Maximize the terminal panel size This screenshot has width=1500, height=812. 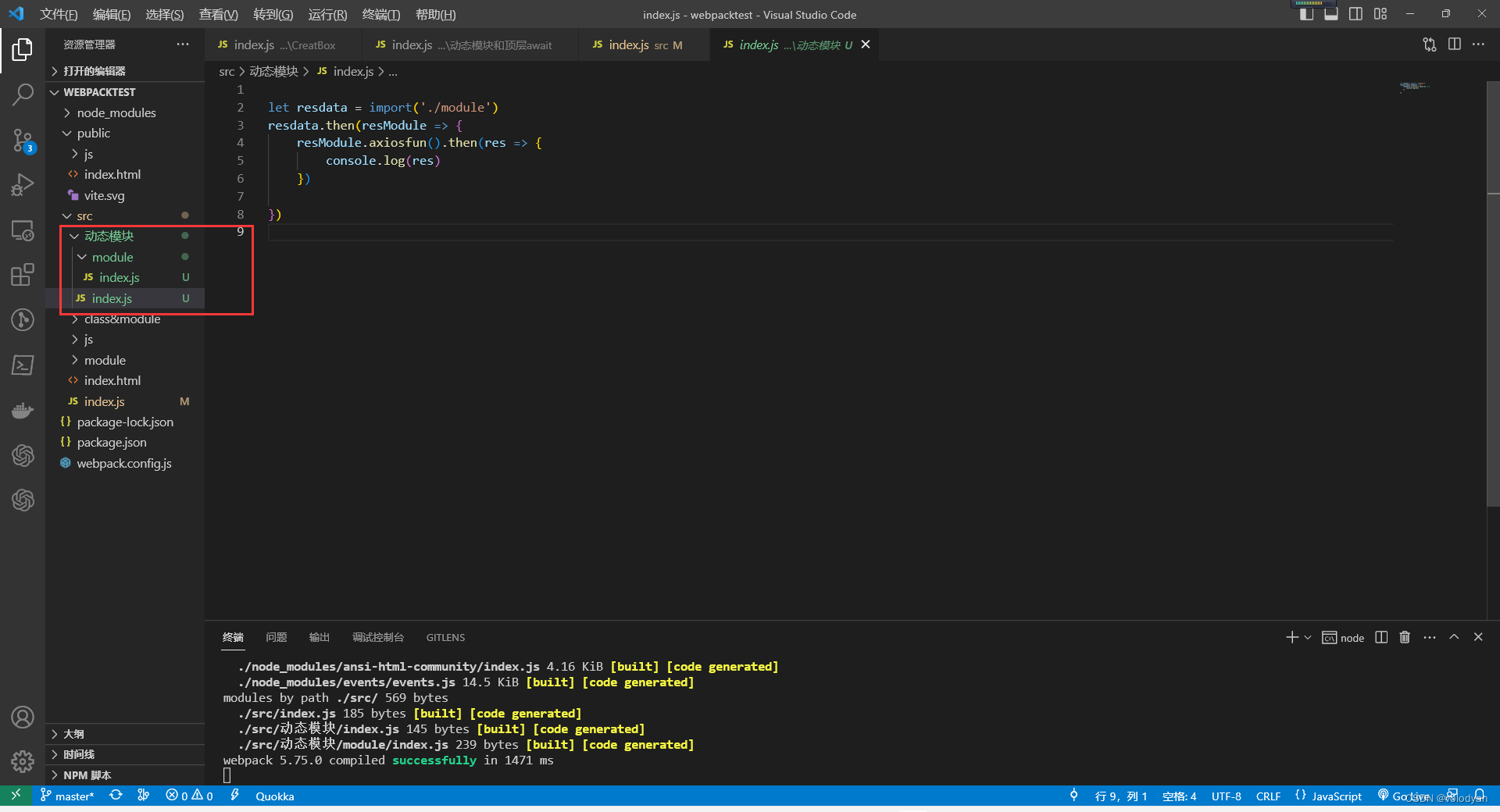pos(1454,637)
